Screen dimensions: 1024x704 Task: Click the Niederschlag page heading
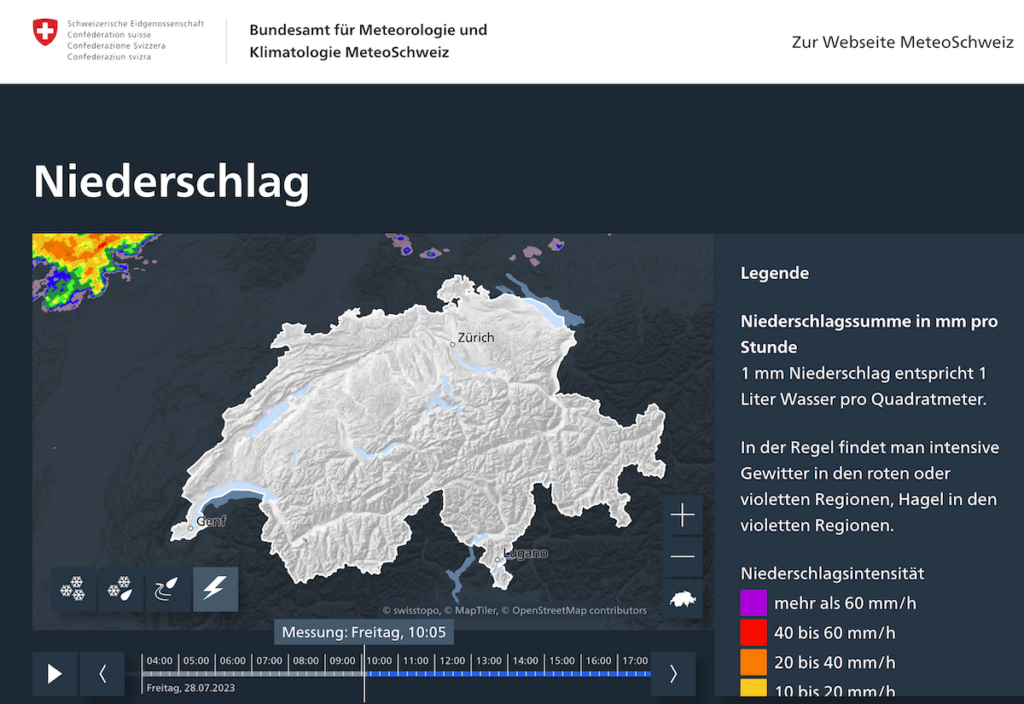tap(171, 181)
